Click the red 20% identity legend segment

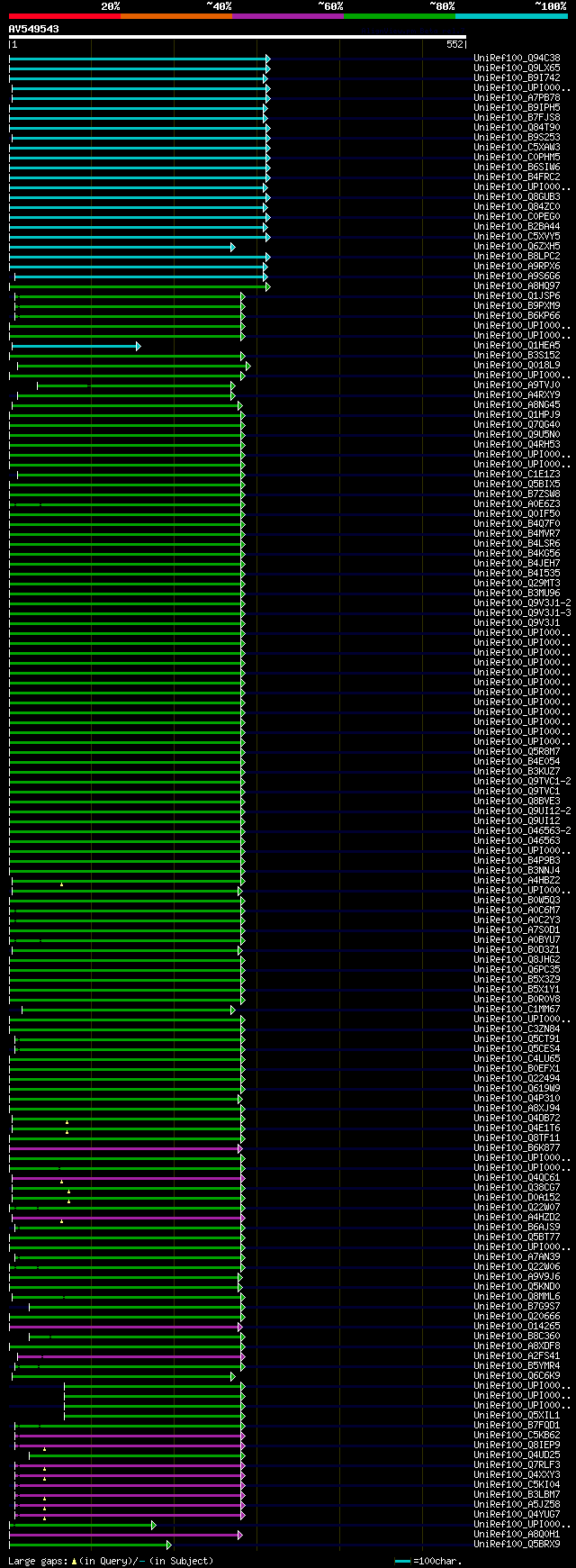point(65,15)
